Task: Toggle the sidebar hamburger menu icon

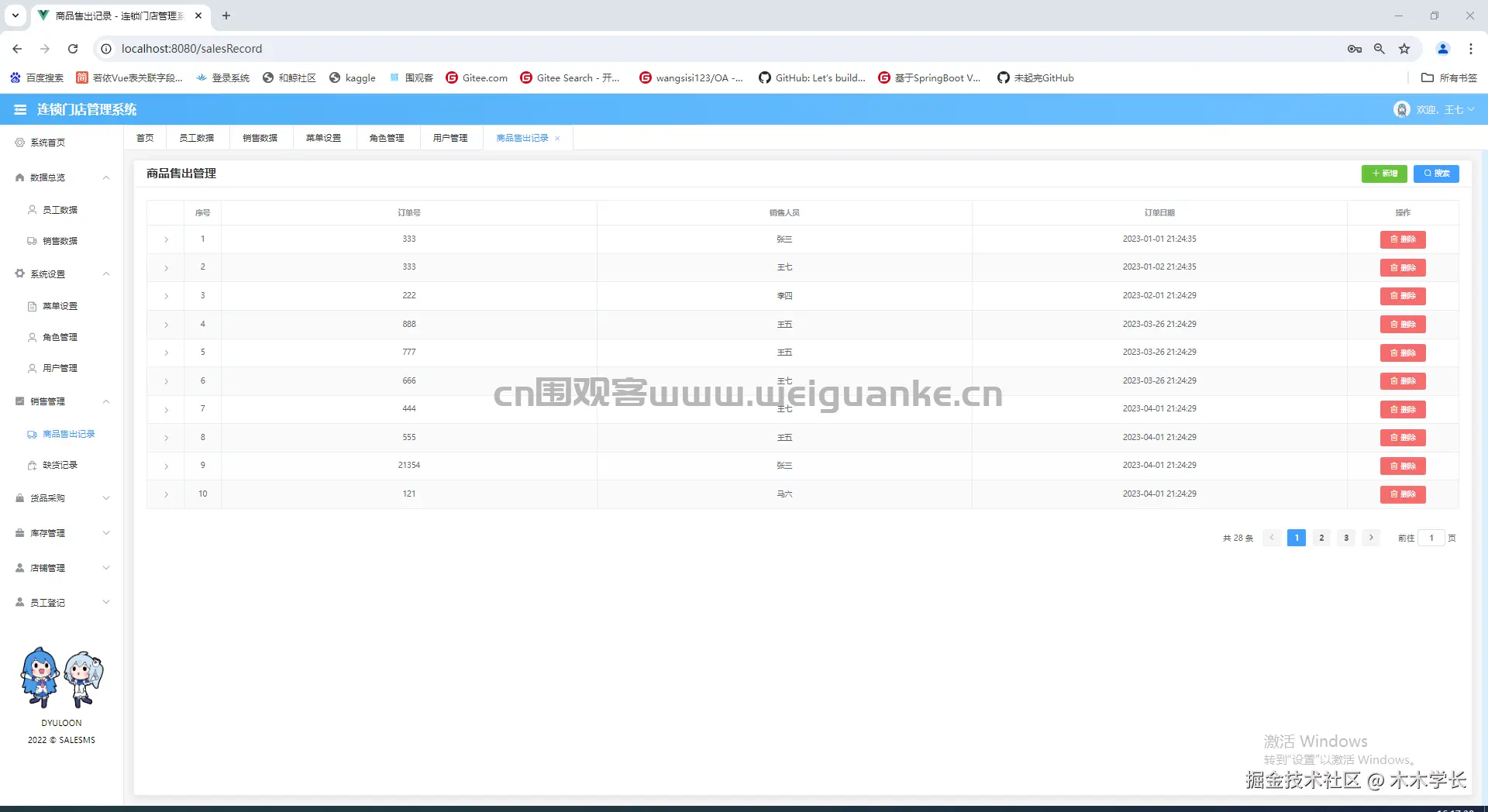Action: [20, 110]
